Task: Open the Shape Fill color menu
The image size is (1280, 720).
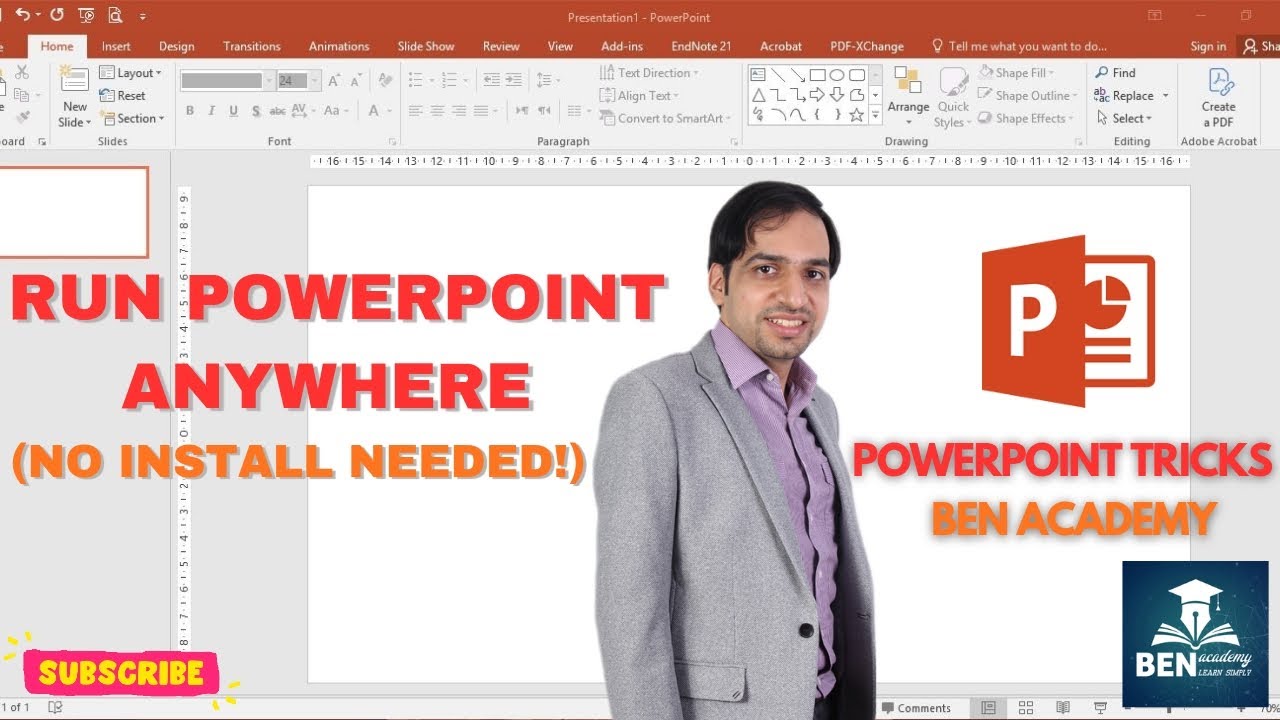Action: coord(1016,73)
